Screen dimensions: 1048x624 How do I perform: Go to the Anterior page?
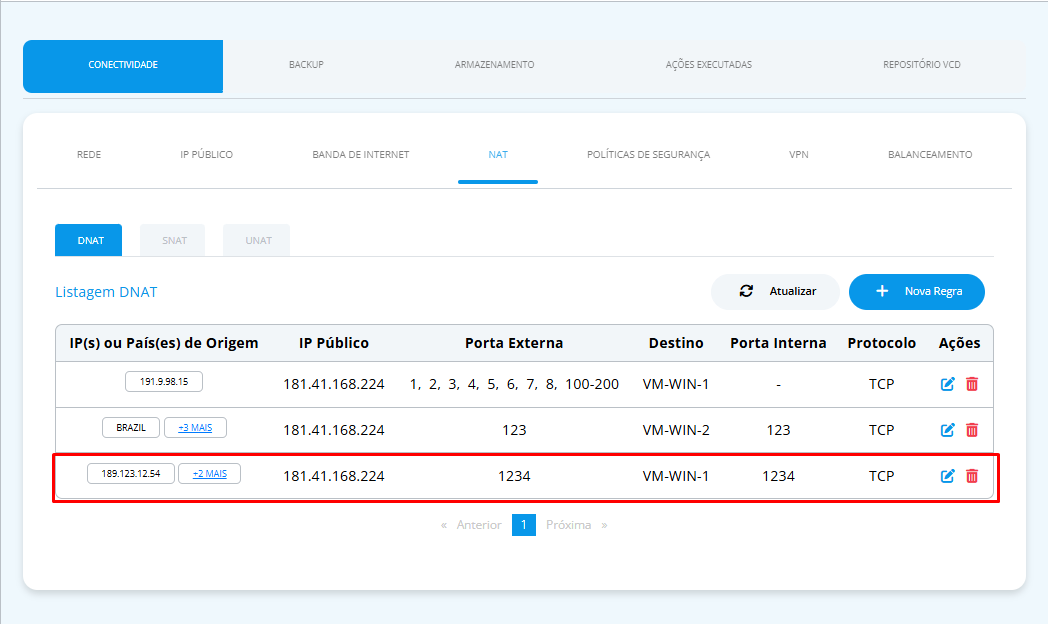(x=479, y=525)
